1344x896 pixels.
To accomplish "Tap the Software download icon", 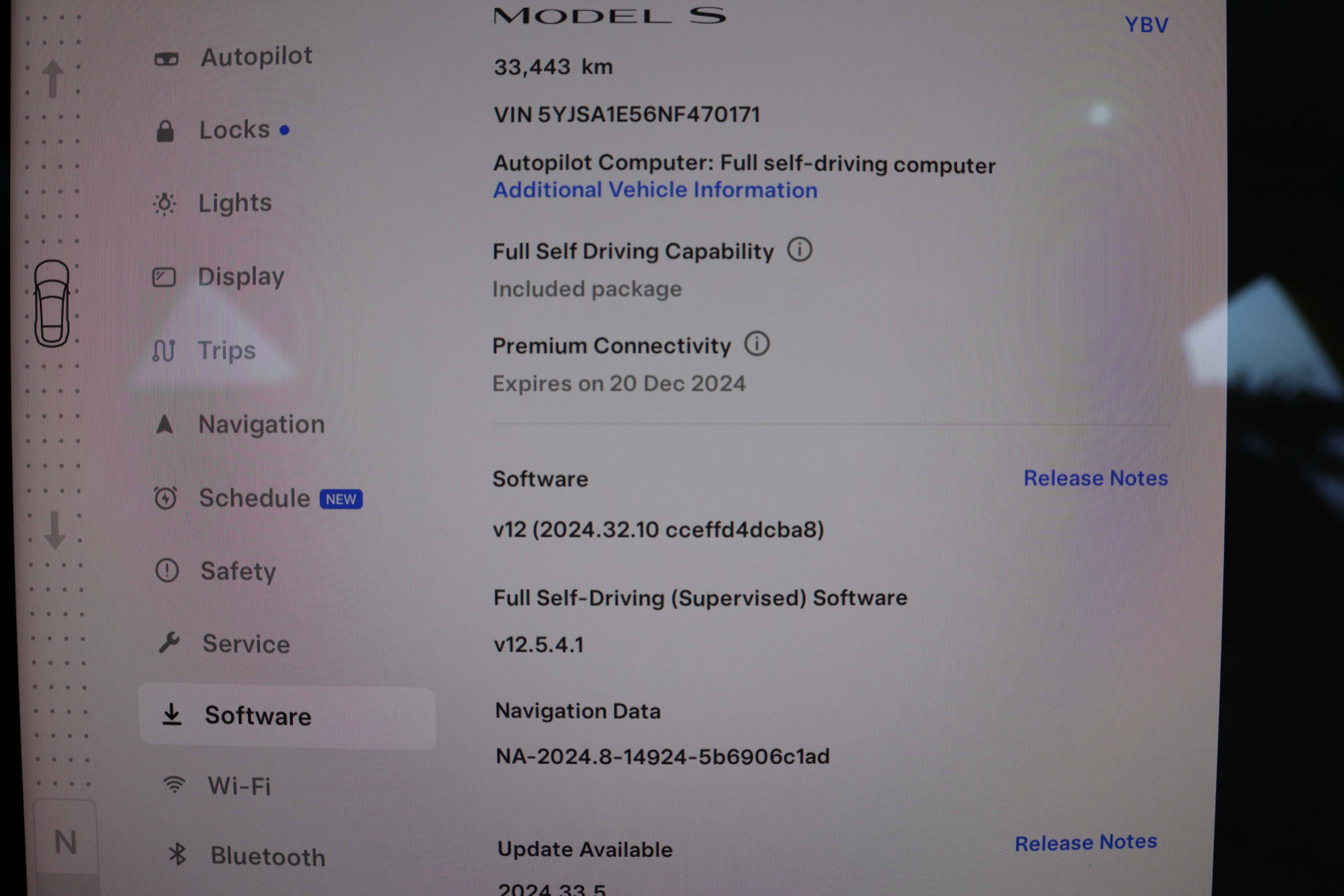I will pyautogui.click(x=171, y=715).
